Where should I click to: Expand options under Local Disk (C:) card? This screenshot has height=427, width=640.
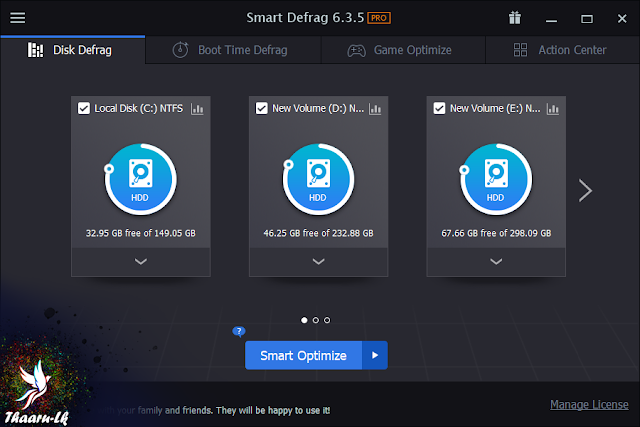pos(141,262)
